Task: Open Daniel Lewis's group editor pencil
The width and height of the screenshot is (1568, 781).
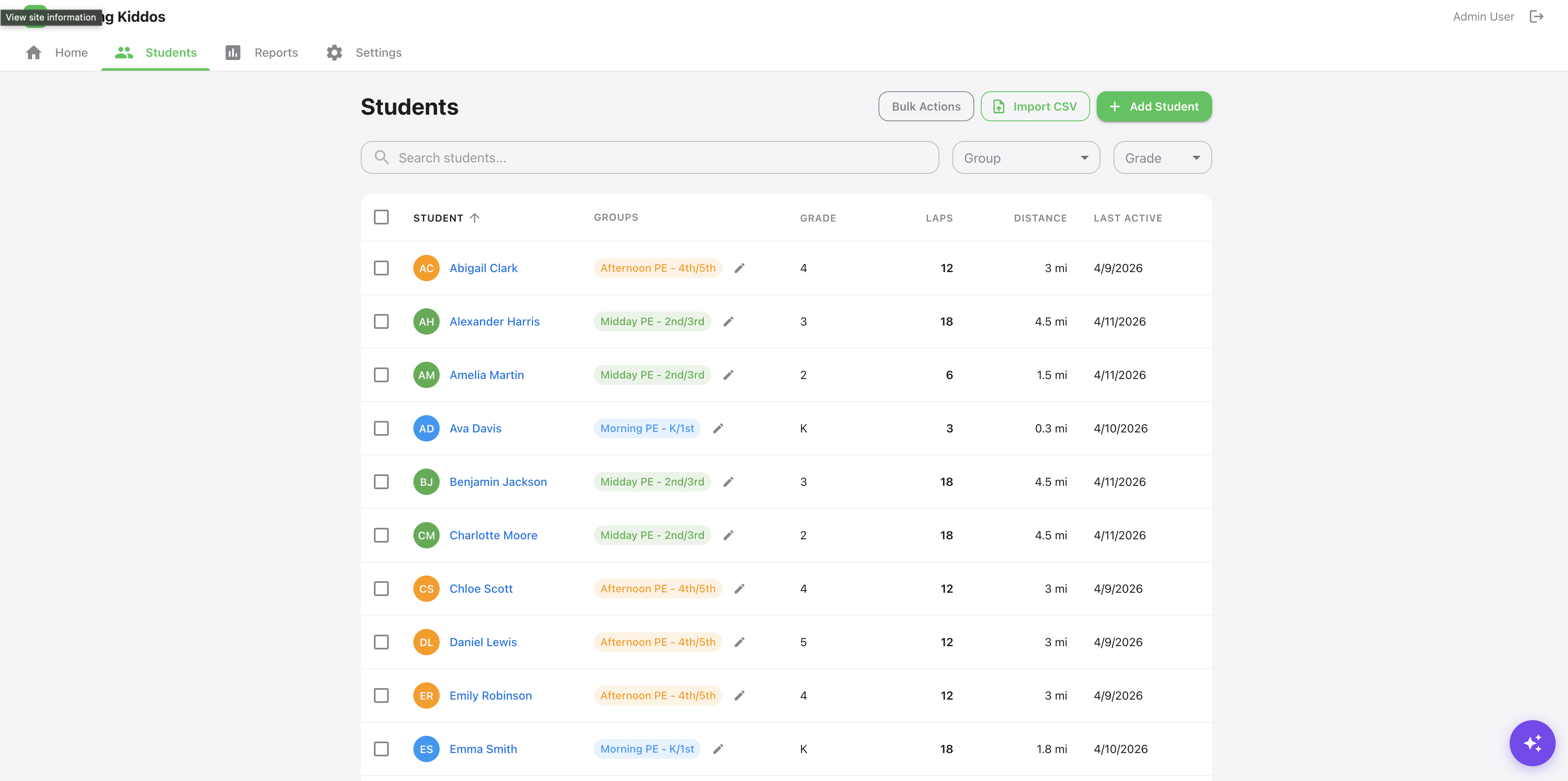Action: (x=740, y=642)
